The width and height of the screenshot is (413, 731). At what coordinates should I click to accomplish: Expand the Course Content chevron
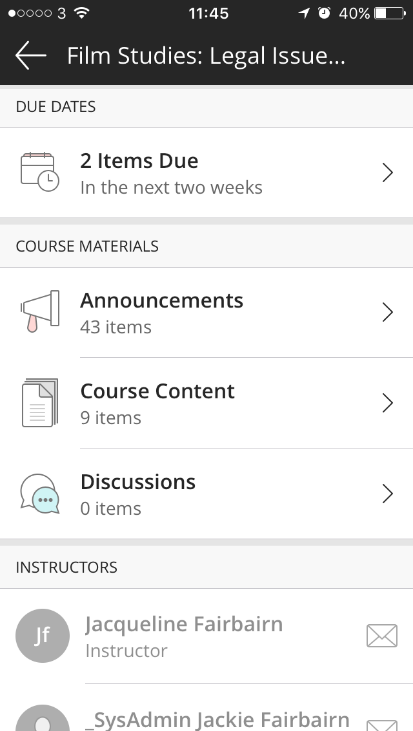pos(387,403)
